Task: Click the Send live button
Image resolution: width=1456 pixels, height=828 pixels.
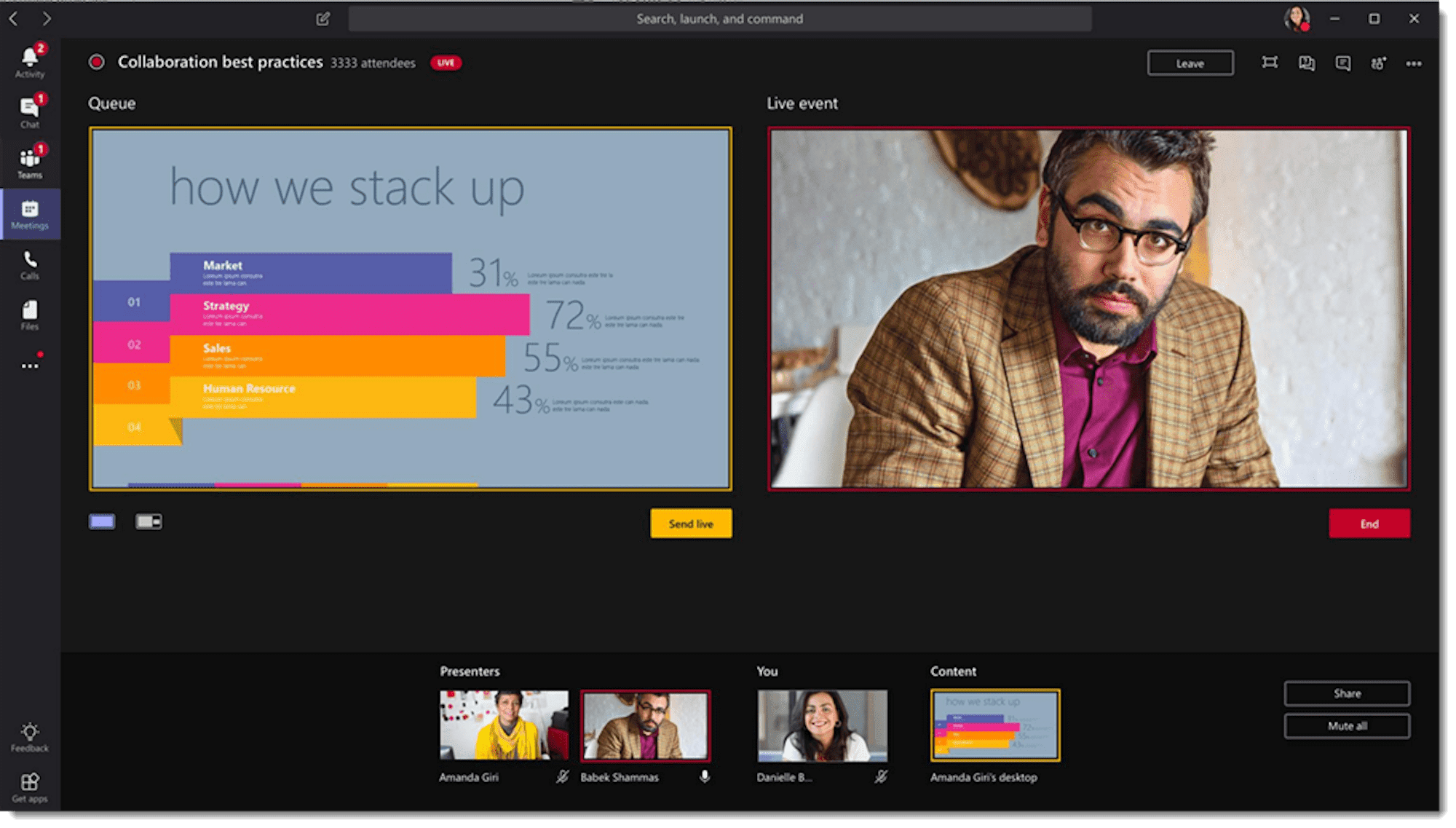Action: 693,523
